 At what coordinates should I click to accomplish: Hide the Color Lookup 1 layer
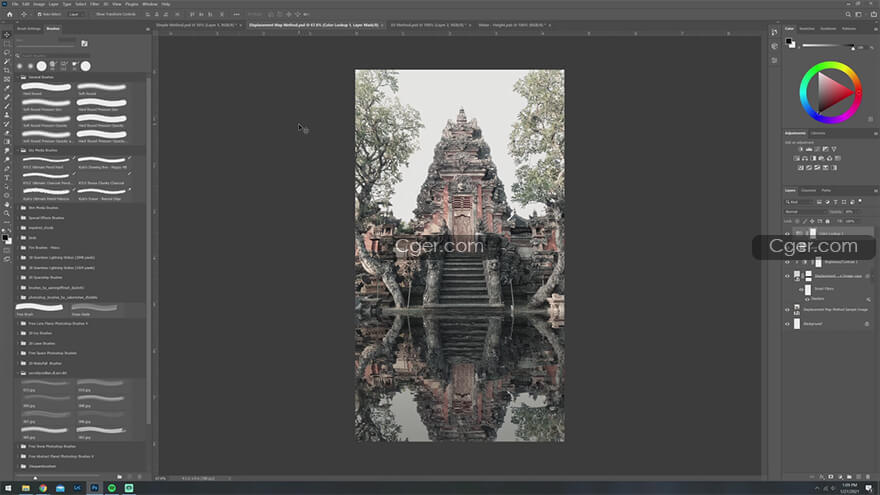[x=787, y=234]
